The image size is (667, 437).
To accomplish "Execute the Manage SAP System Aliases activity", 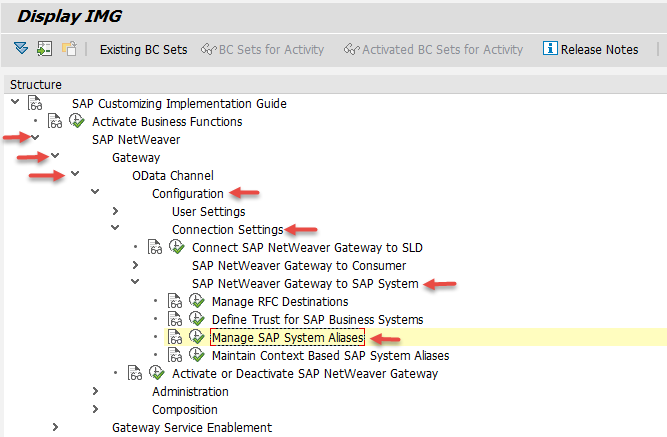I will 197,338.
